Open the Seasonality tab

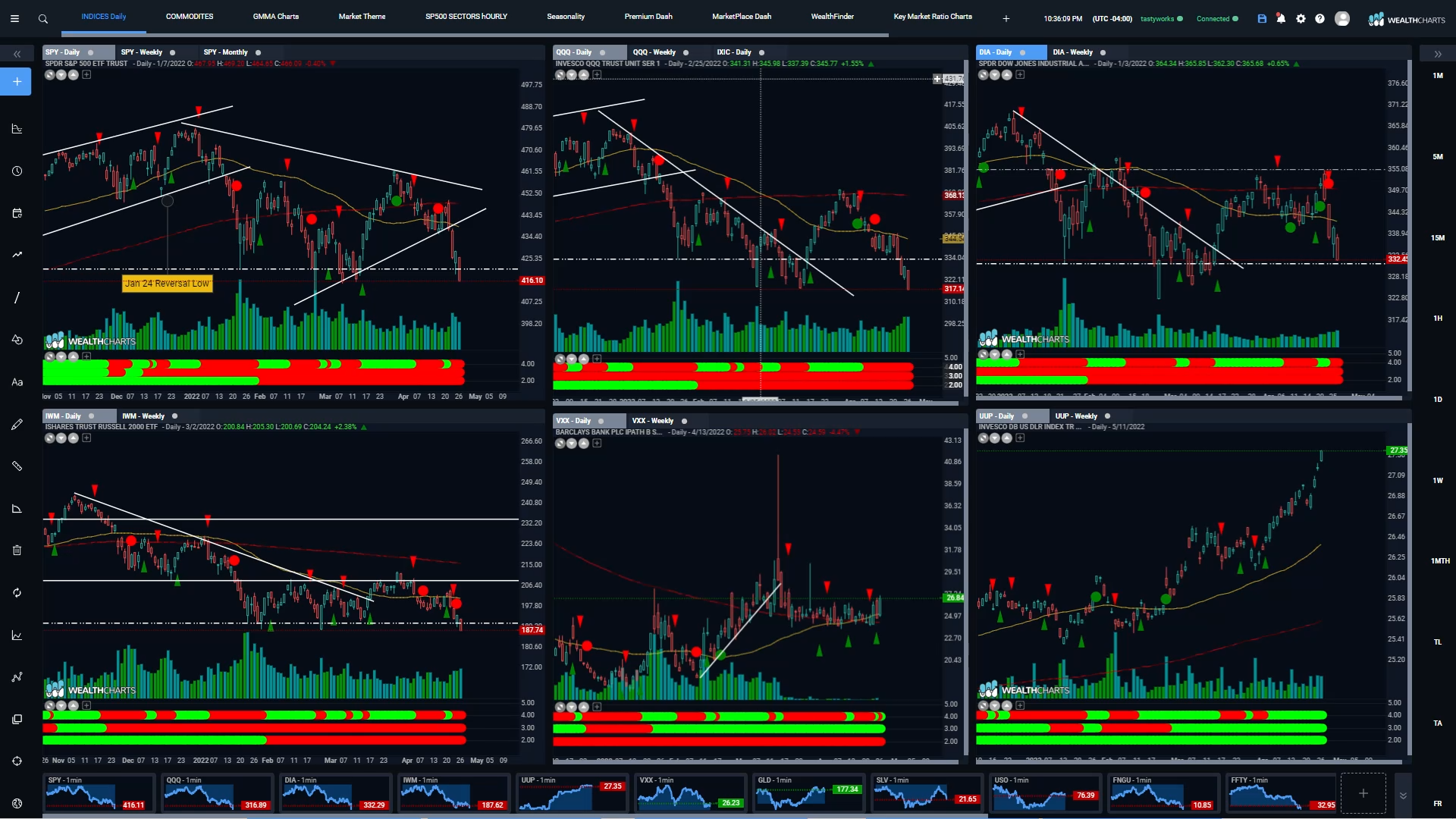click(x=566, y=17)
